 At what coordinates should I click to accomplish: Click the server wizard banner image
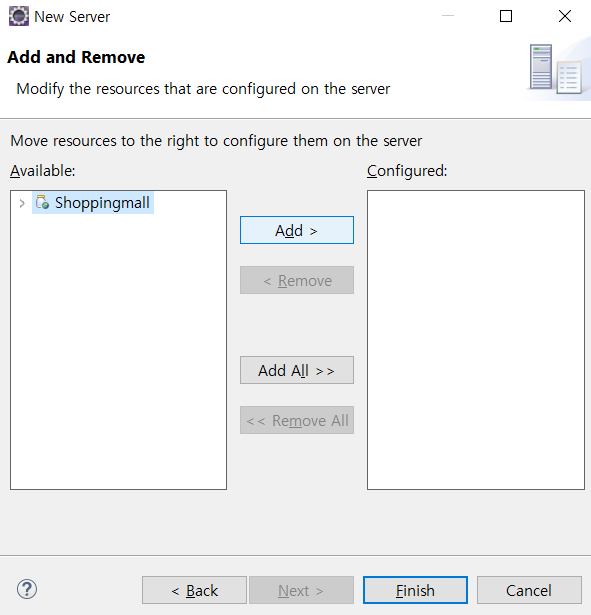[x=557, y=70]
